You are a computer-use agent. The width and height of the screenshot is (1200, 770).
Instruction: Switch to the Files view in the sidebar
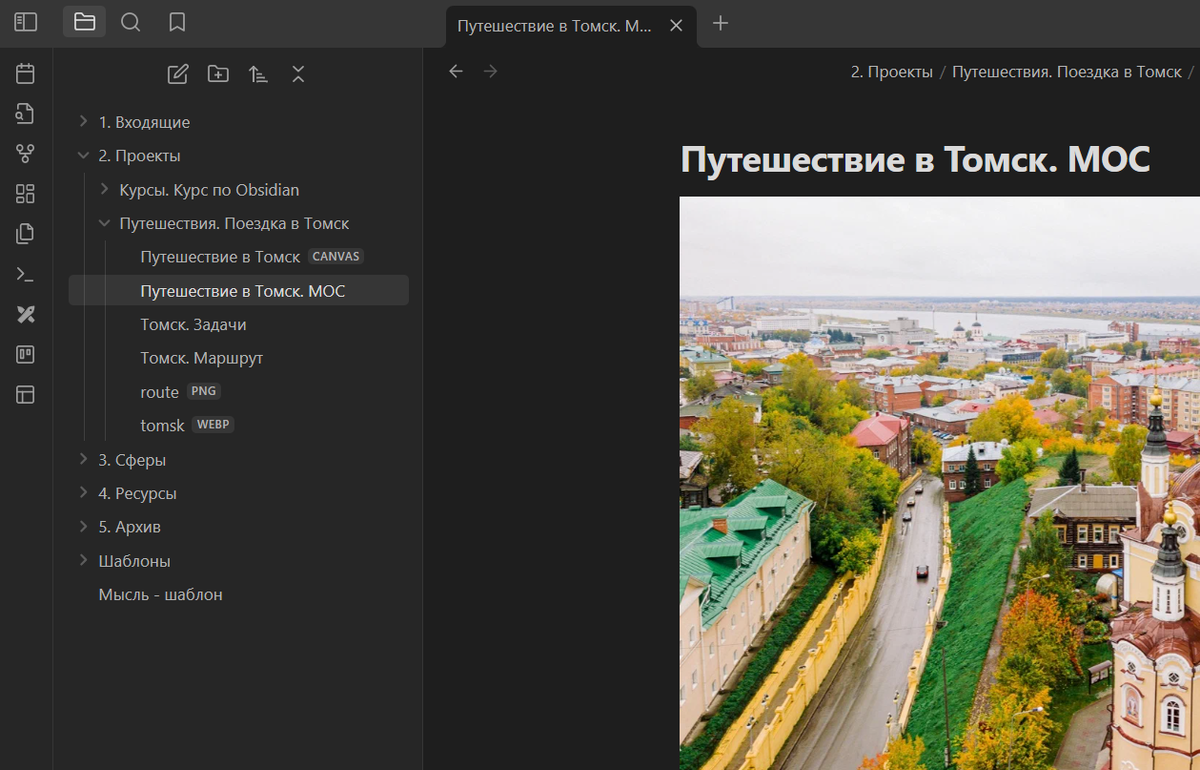tap(84, 21)
